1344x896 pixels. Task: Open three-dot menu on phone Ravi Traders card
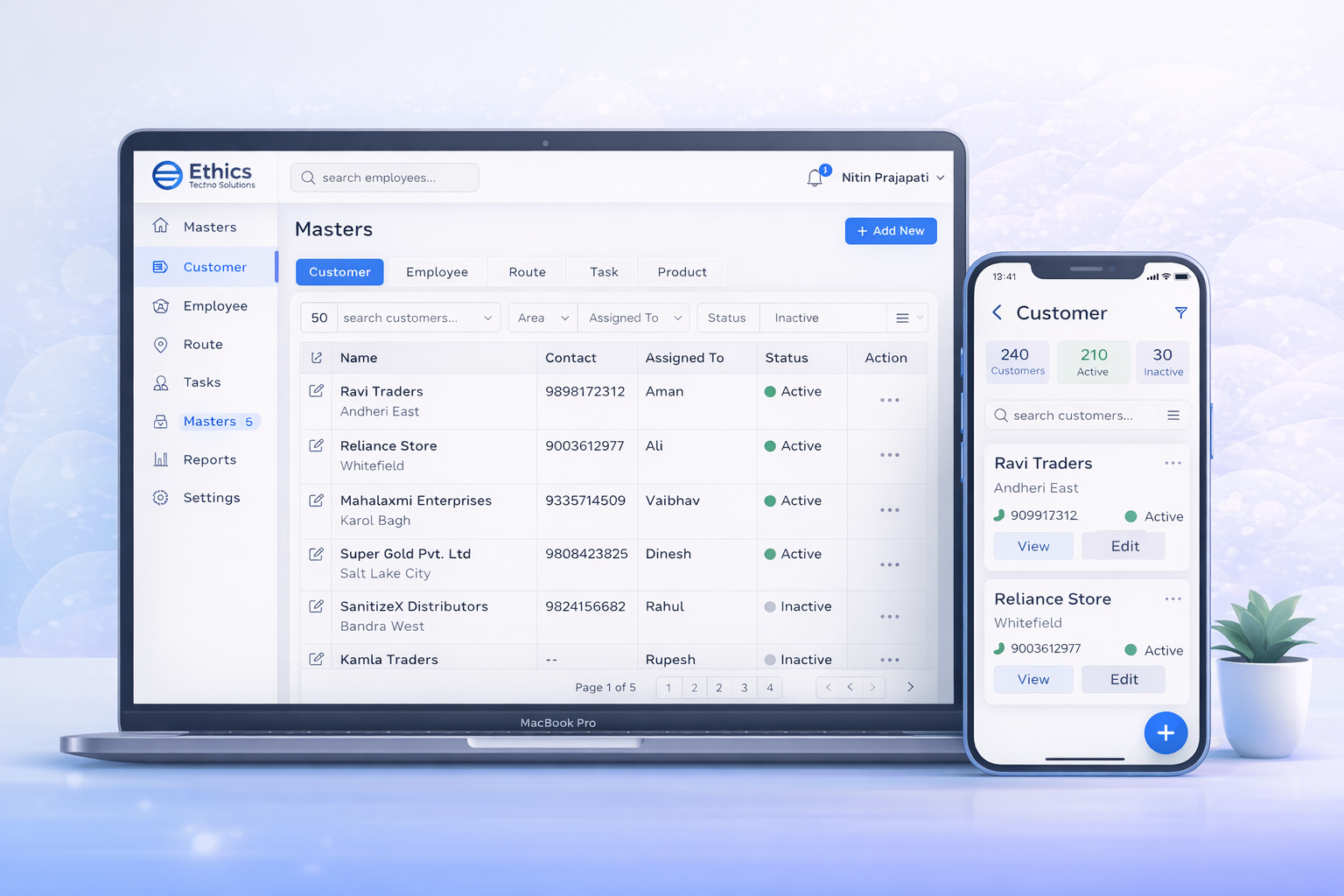click(1172, 463)
